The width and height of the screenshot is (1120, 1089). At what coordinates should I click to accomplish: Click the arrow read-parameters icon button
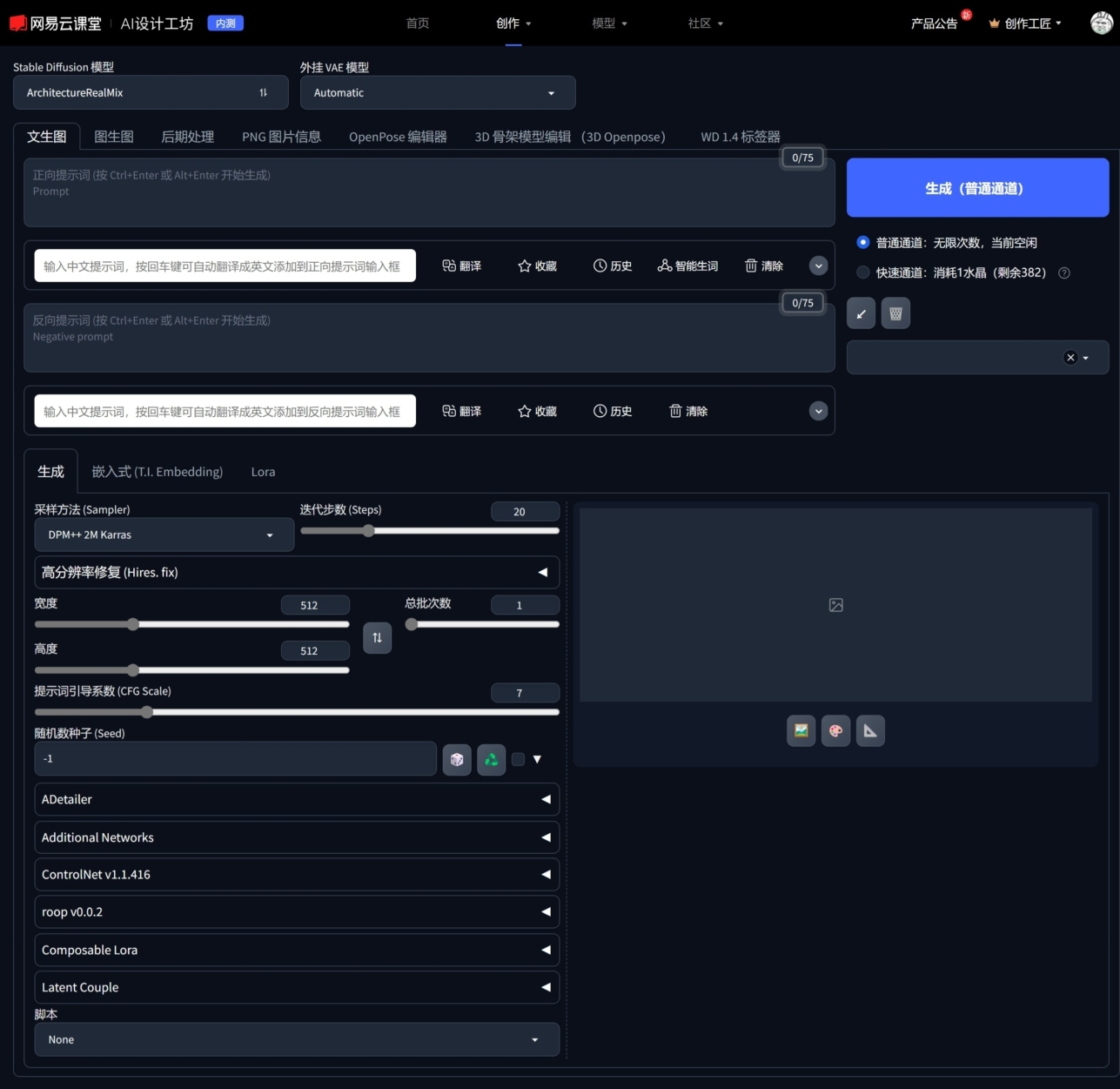(x=862, y=313)
